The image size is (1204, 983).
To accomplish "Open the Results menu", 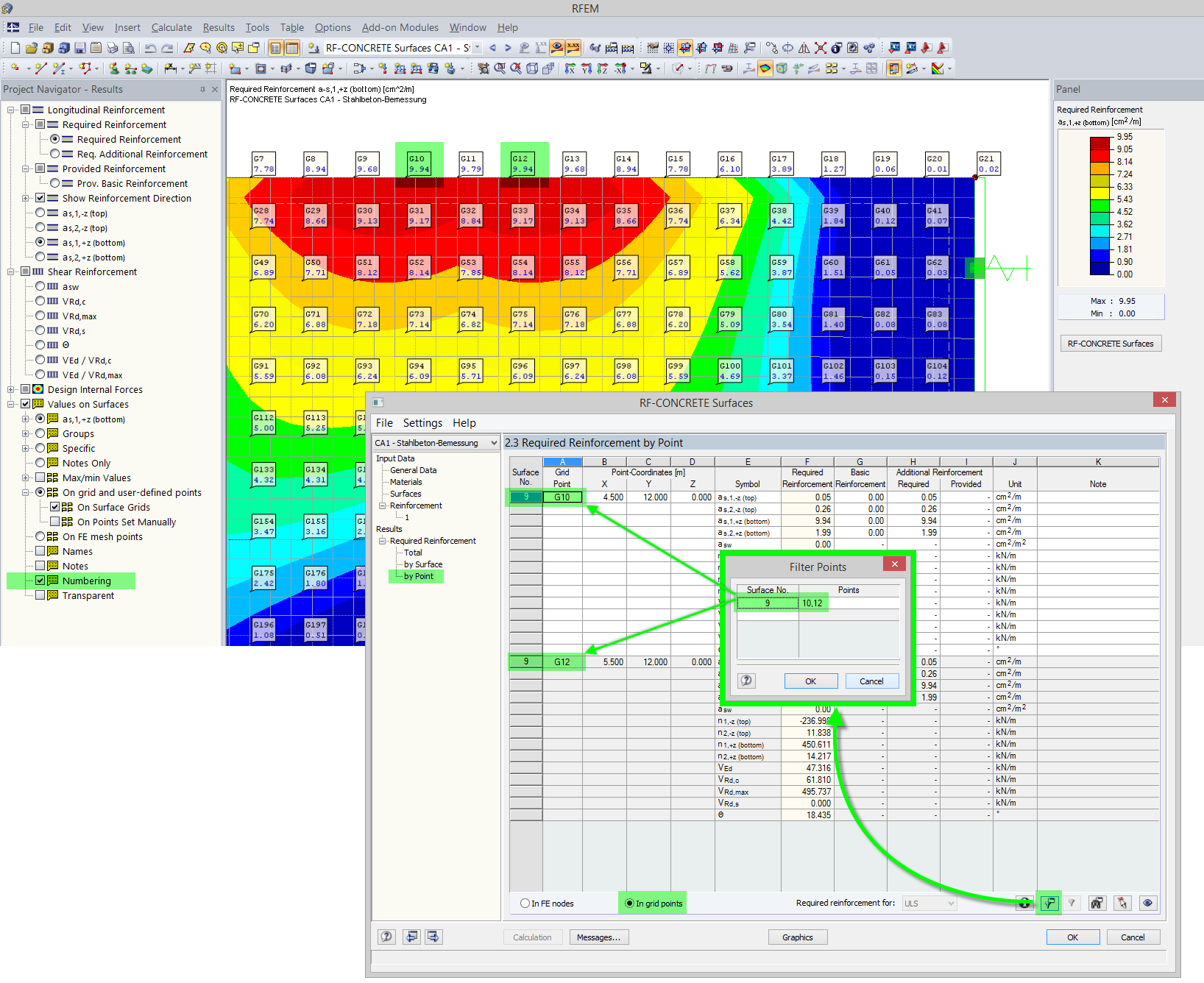I will [x=219, y=27].
